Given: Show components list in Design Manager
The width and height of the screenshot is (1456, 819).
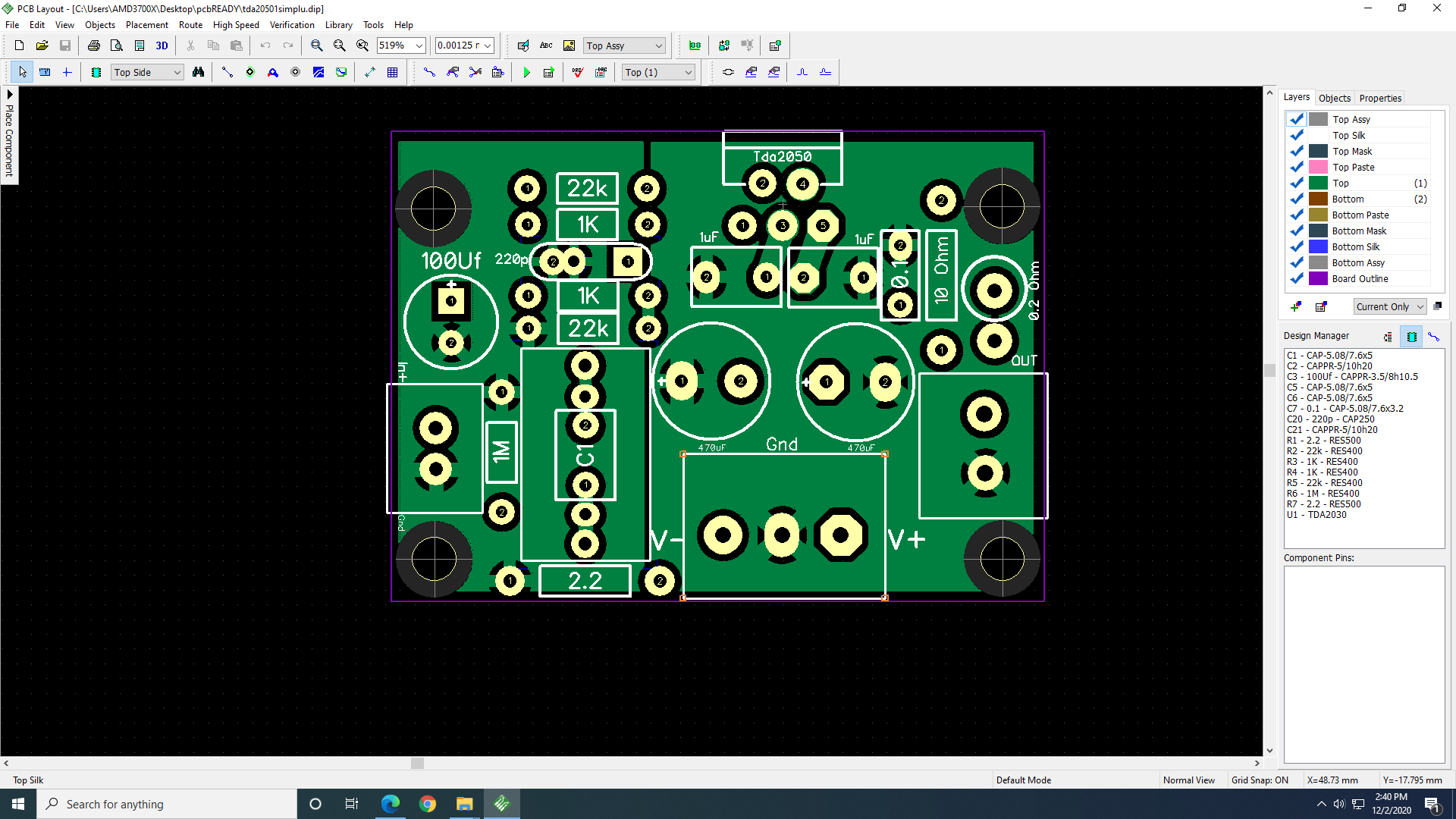Looking at the screenshot, I should coord(1411,337).
